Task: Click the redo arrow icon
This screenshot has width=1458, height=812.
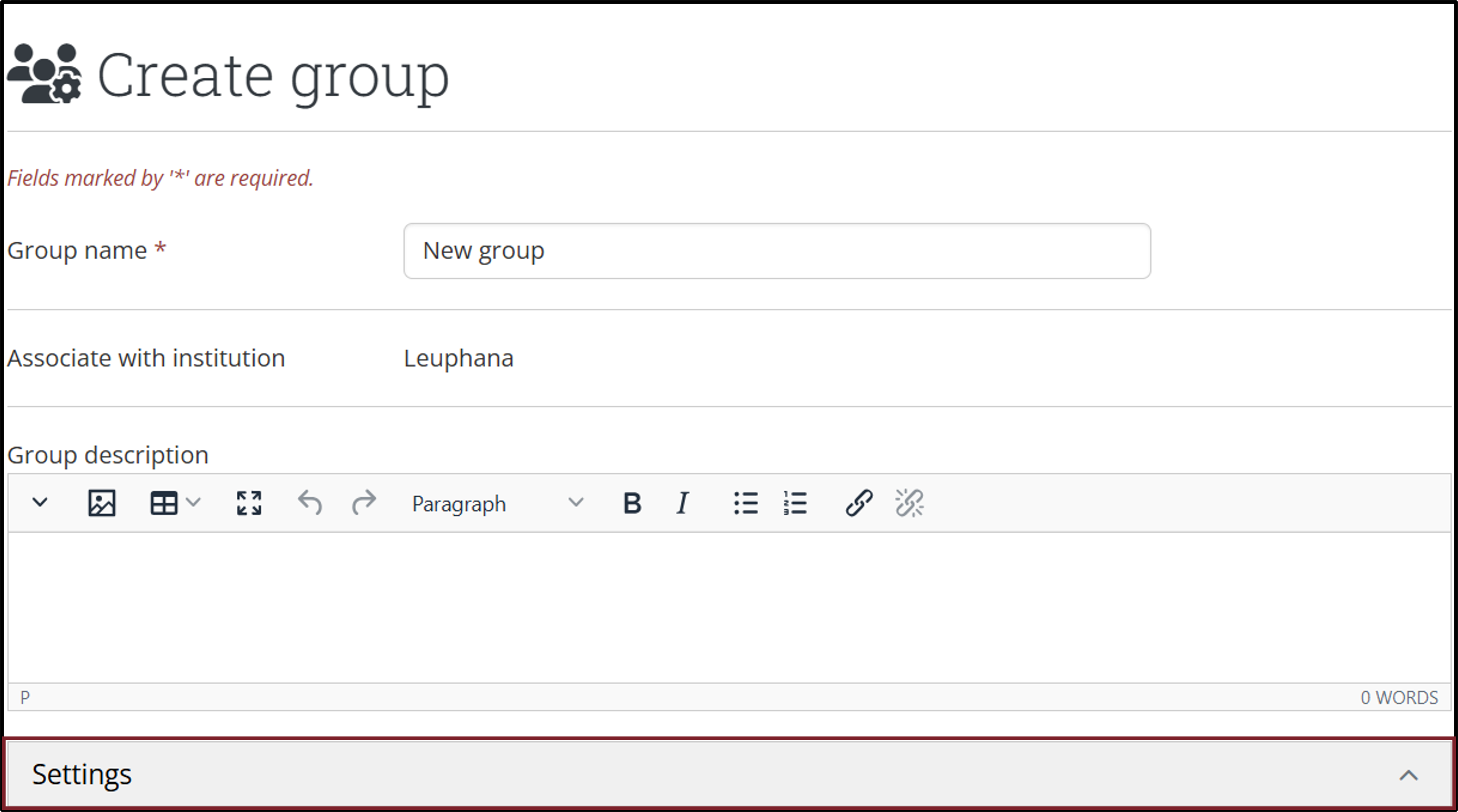Action: pyautogui.click(x=363, y=503)
